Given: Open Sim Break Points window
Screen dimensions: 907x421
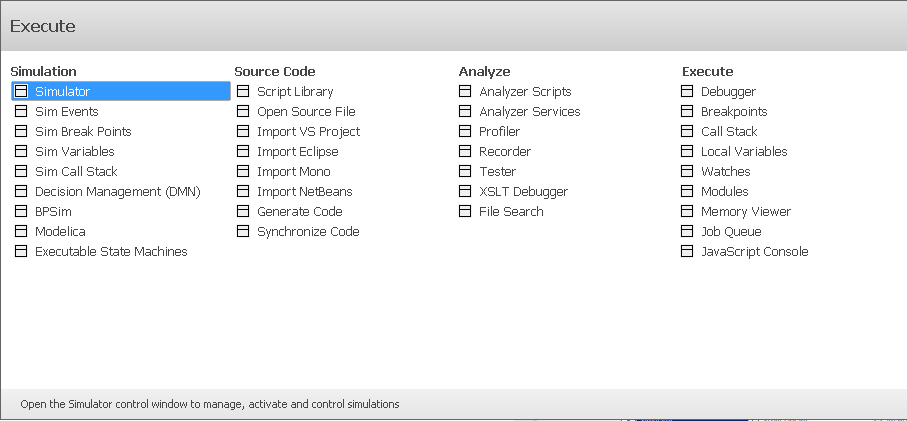Looking at the screenshot, I should pos(83,132).
